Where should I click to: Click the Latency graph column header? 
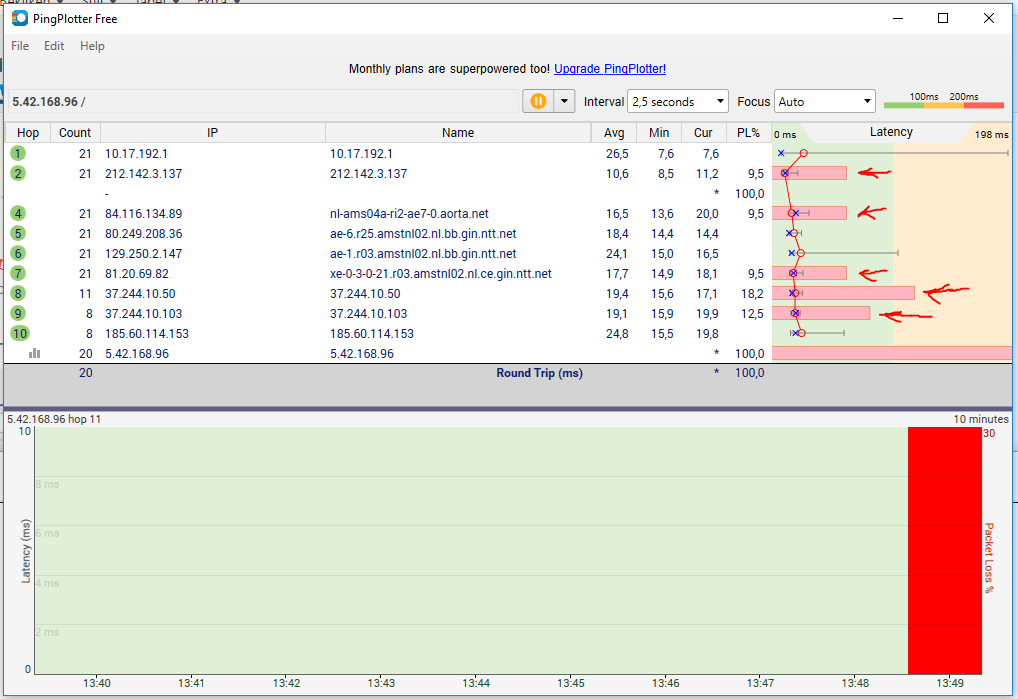(891, 132)
